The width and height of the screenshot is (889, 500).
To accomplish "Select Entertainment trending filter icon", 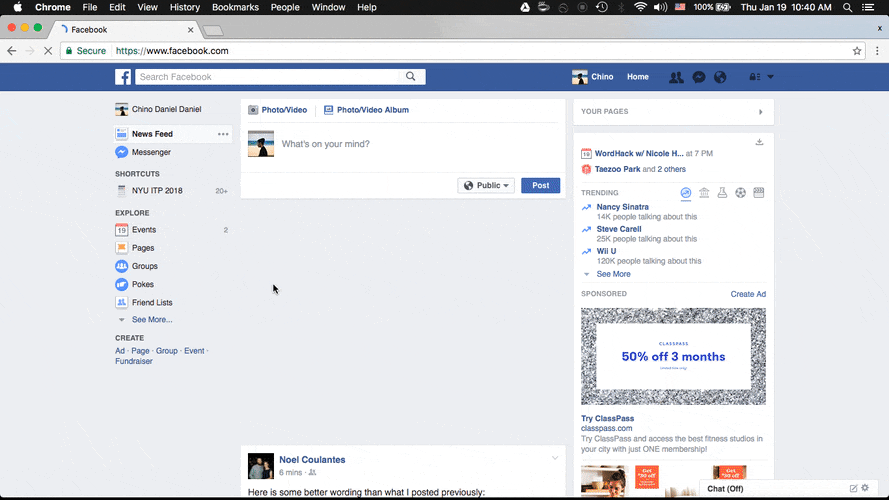I will point(759,193).
